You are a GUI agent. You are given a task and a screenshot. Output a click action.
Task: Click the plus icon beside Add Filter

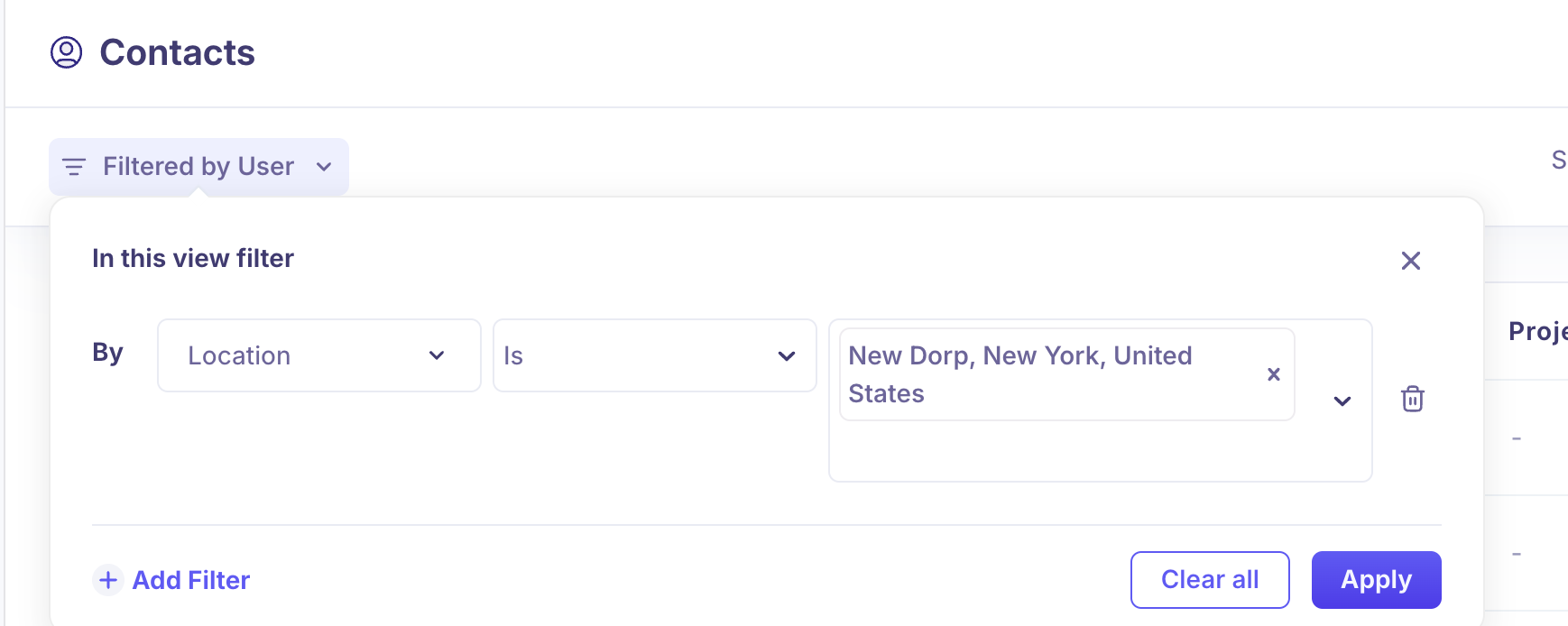(x=108, y=579)
